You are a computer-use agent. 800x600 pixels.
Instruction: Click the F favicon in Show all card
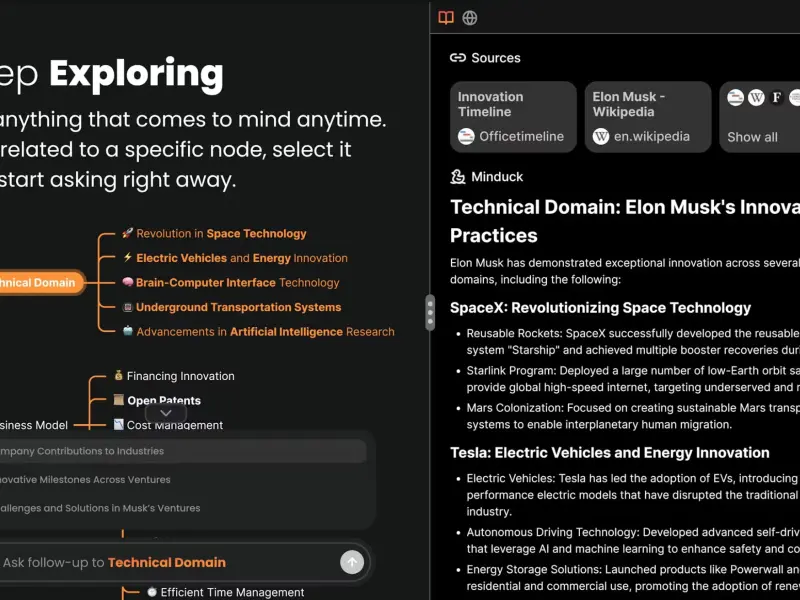point(777,97)
